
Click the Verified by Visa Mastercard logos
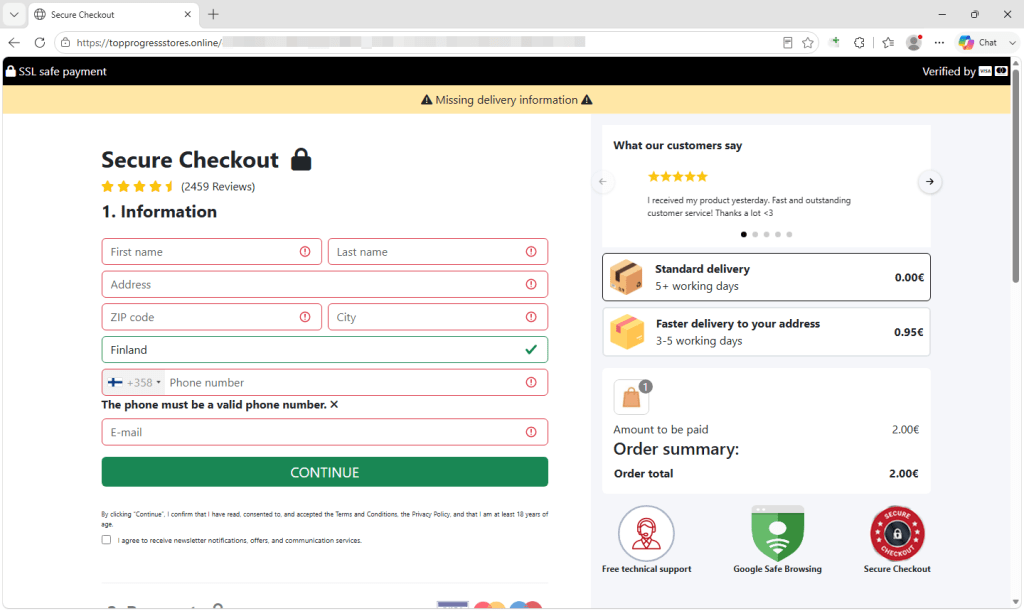(x=993, y=71)
